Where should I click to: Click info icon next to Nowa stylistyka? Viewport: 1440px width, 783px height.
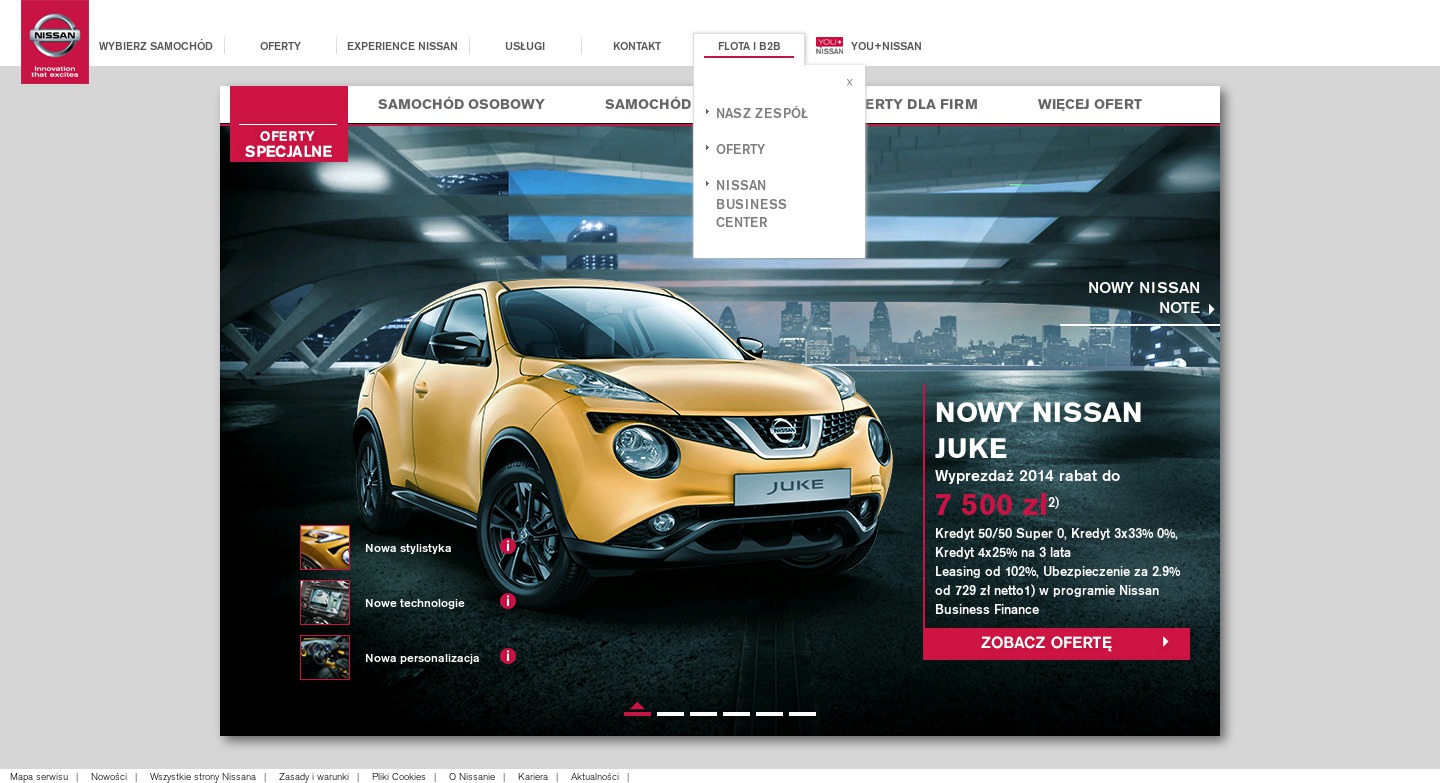[508, 546]
